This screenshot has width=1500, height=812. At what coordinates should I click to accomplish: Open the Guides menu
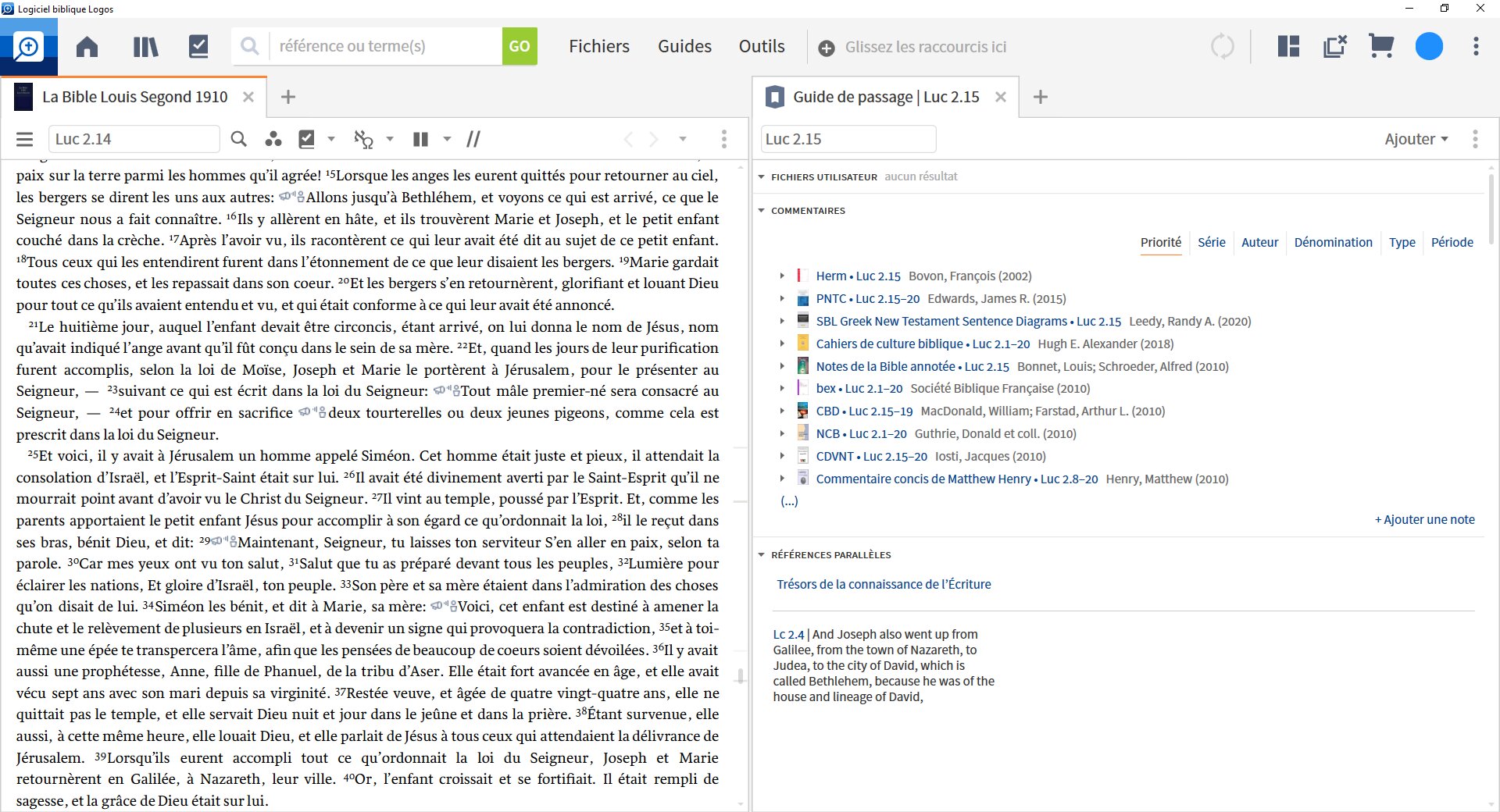(684, 46)
